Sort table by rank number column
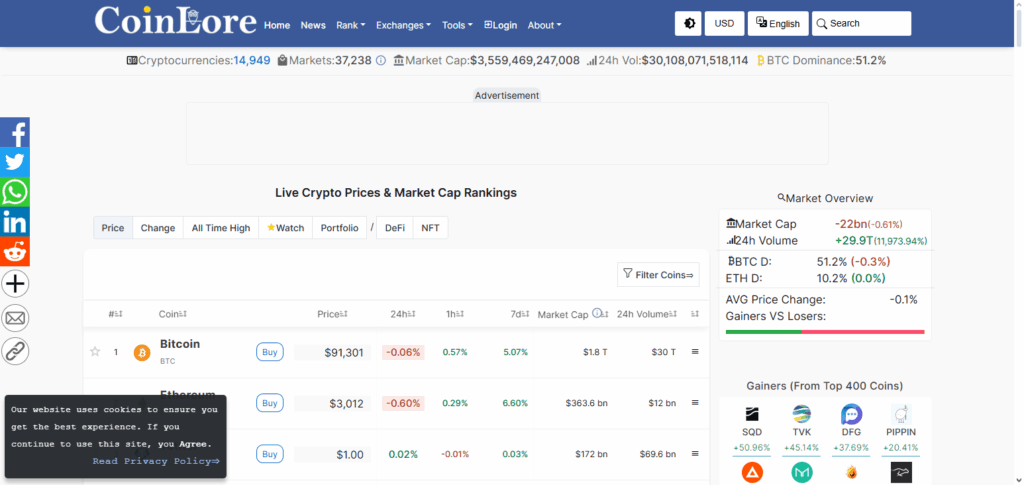Screen dimensions: 1024x485 pyautogui.click(x=116, y=314)
